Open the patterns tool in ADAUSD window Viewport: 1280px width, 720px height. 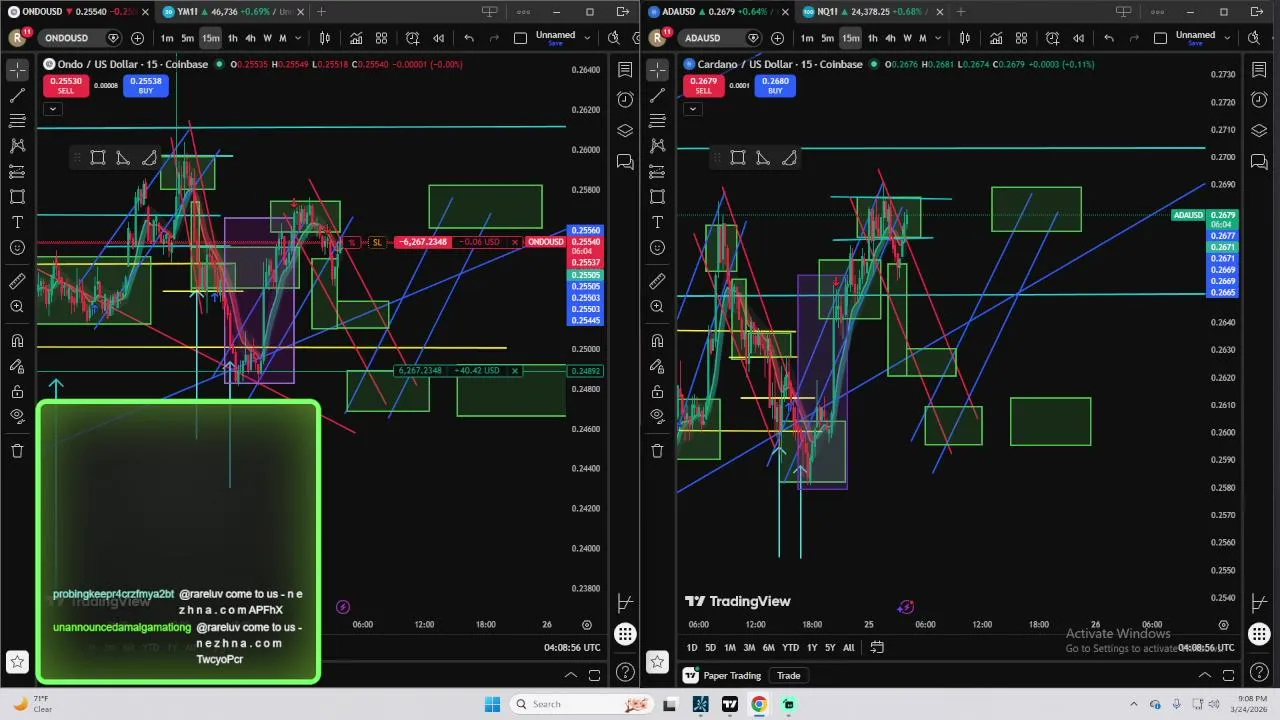[x=657, y=146]
